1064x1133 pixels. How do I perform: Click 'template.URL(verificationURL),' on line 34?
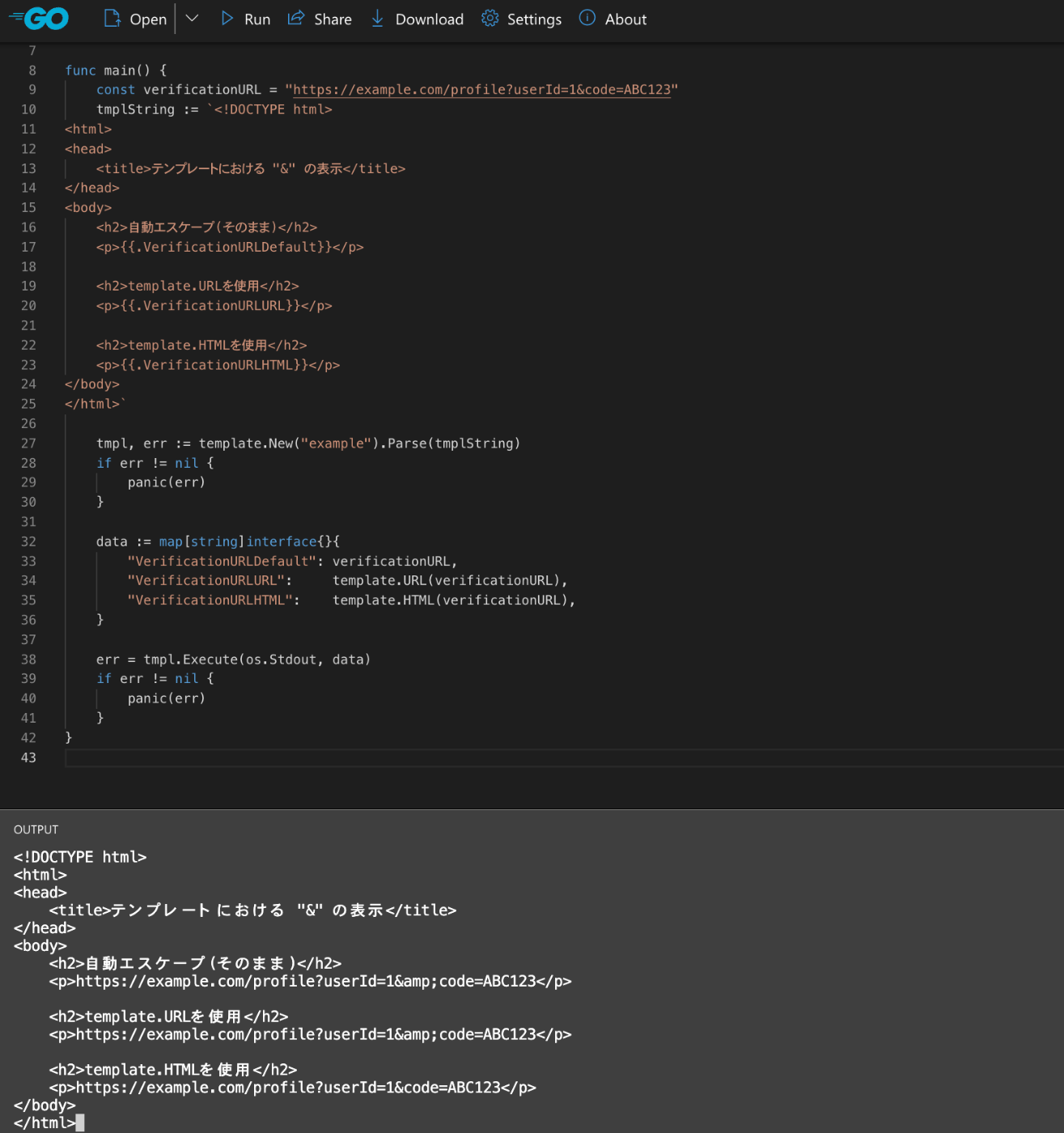pos(450,580)
